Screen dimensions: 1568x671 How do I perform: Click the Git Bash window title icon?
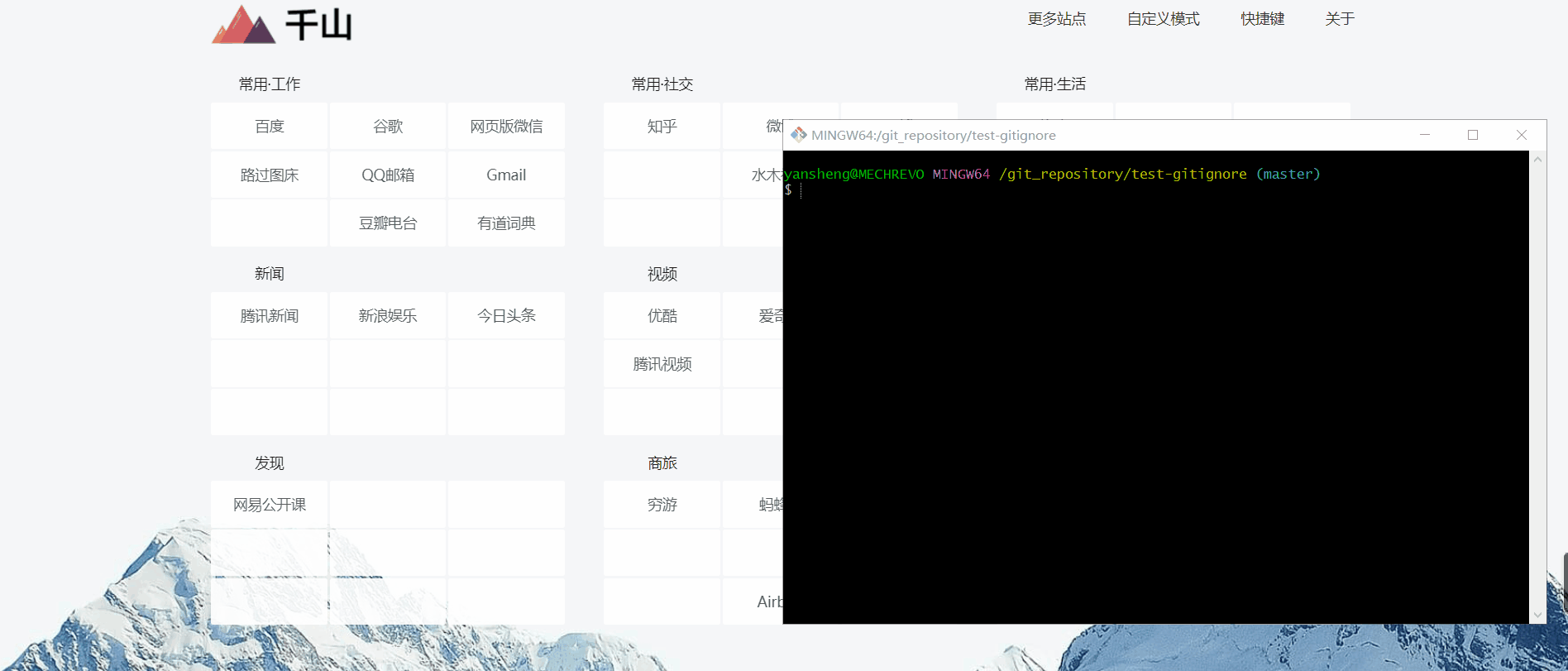(798, 135)
